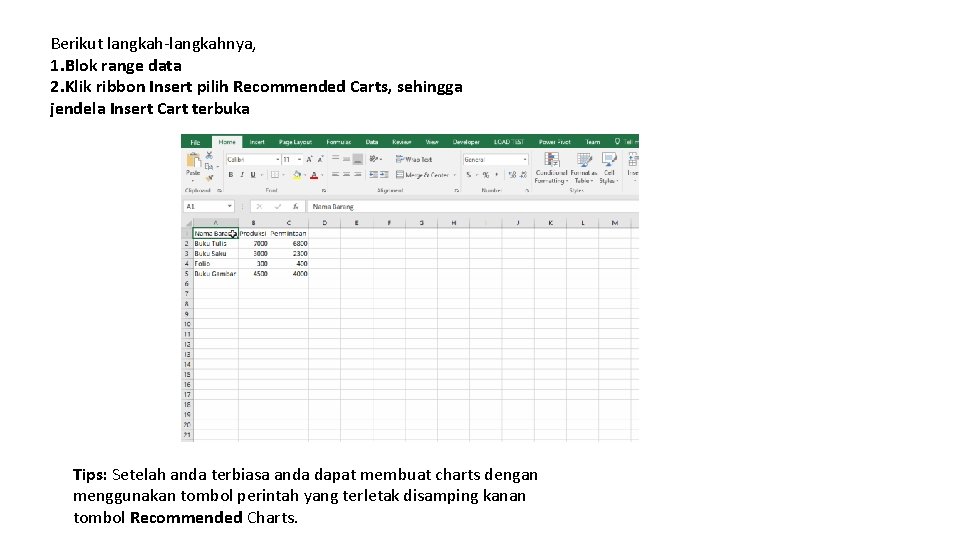Viewport: 960px width, 540px height.
Task: Apply the yellow Fill Color bucket
Action: click(297, 175)
